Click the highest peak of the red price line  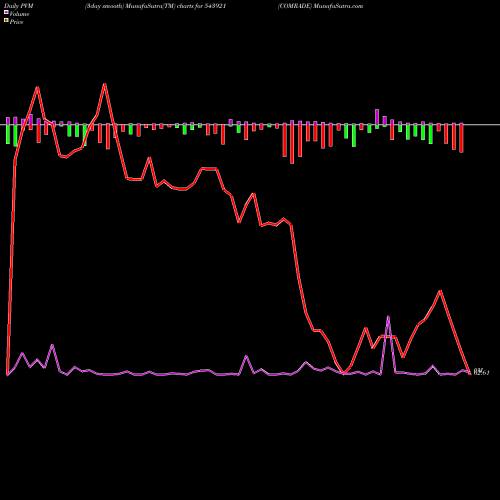pos(105,84)
